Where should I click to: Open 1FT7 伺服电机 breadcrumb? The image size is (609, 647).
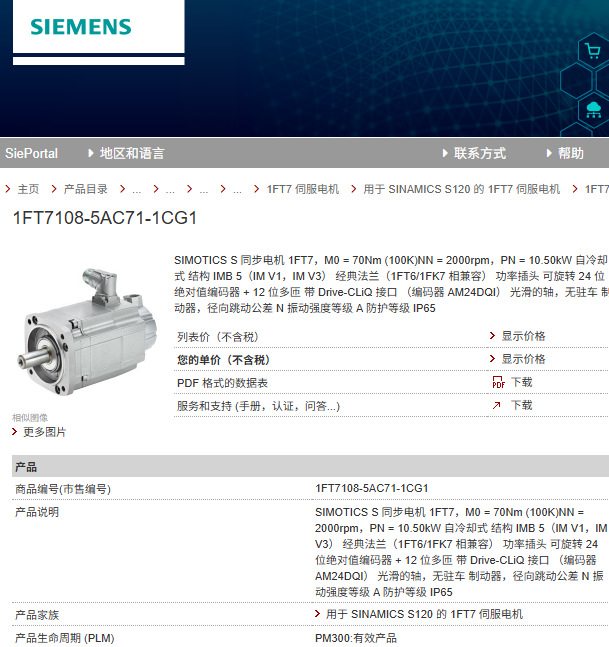coord(303,189)
